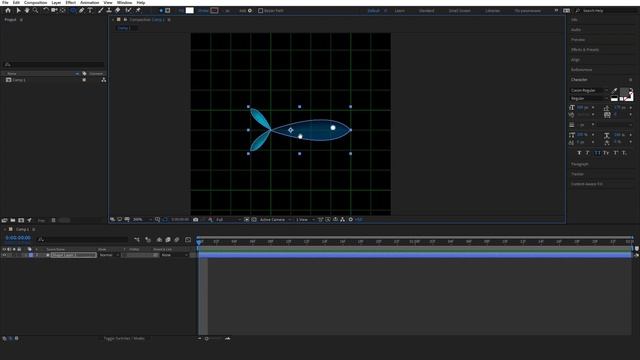Toggle Small Caps in the Character panel
Viewport: 640px width, 360px height.
606,153
